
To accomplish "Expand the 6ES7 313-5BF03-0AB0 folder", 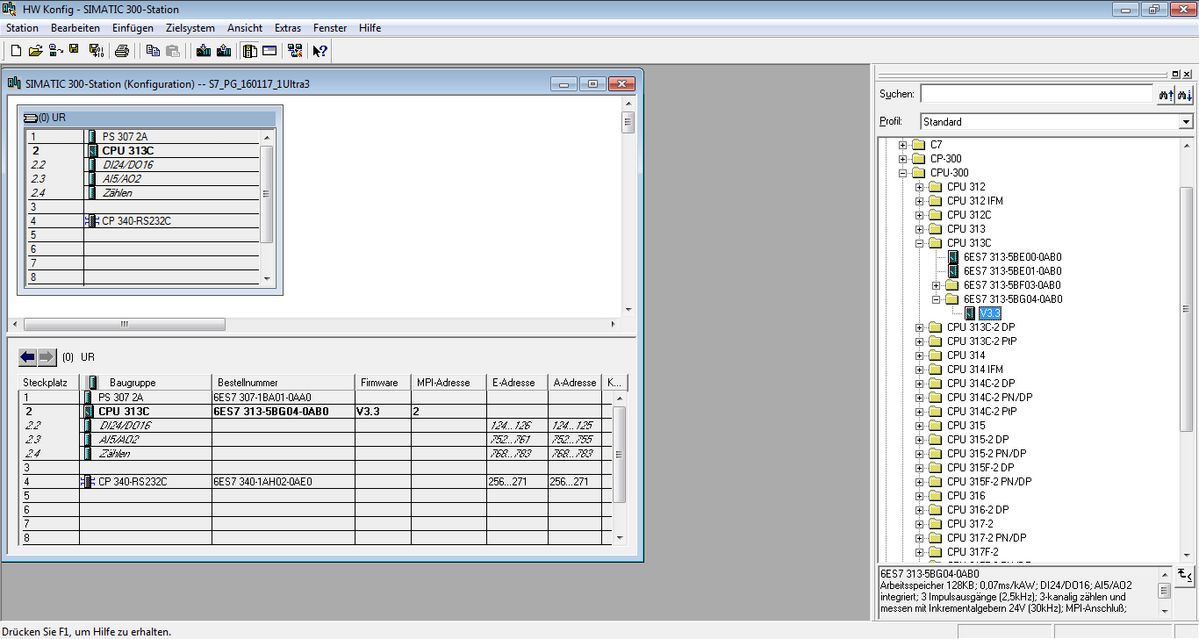I will [x=936, y=285].
